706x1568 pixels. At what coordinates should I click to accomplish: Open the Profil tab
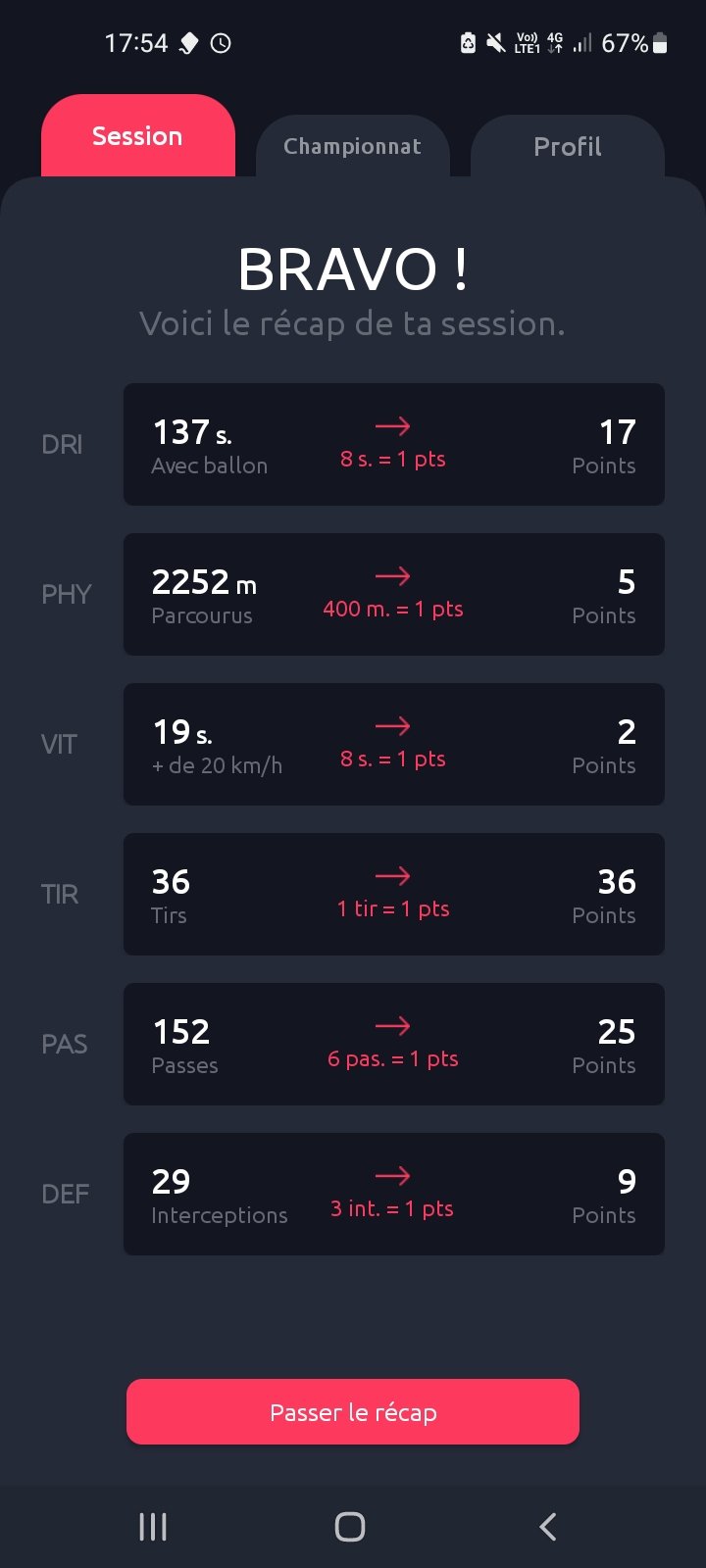567,147
